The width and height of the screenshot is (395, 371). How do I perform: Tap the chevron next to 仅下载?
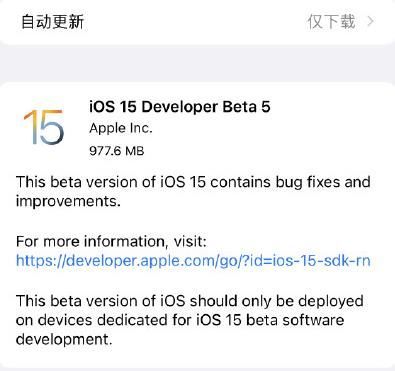[370, 22]
